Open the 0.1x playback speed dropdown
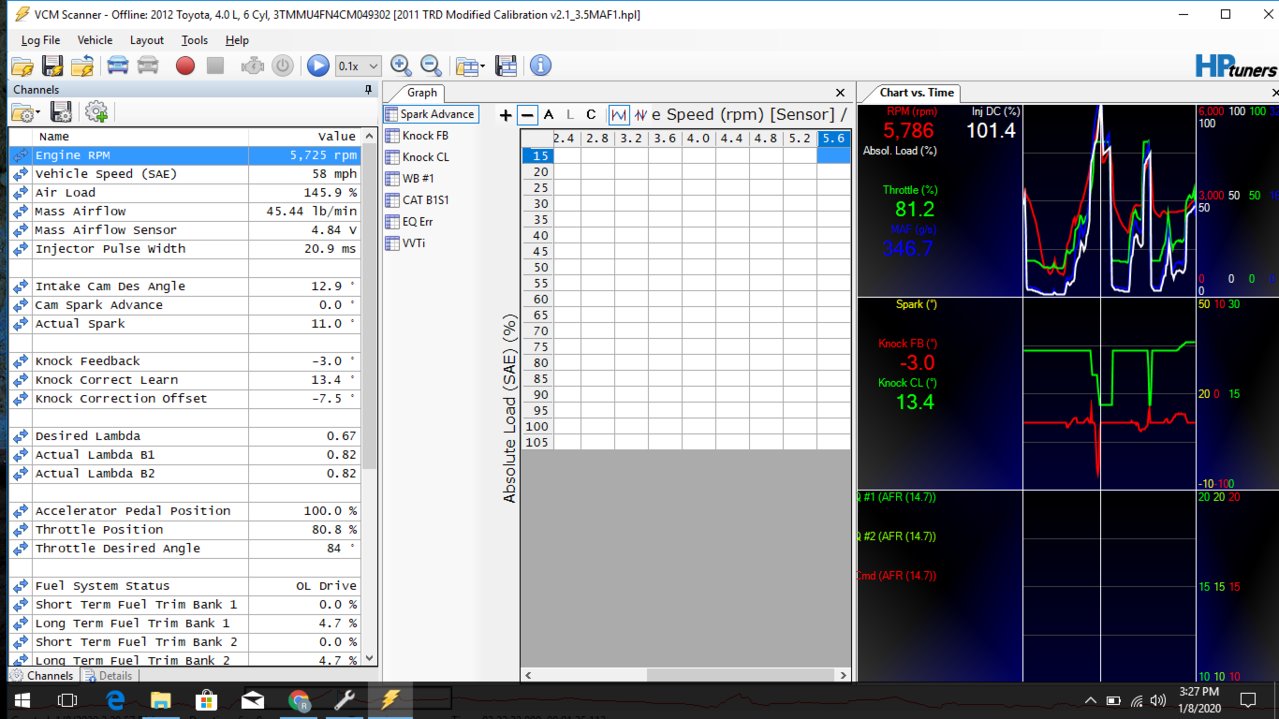Screen dimensions: 1279x719 pyautogui.click(x=358, y=66)
